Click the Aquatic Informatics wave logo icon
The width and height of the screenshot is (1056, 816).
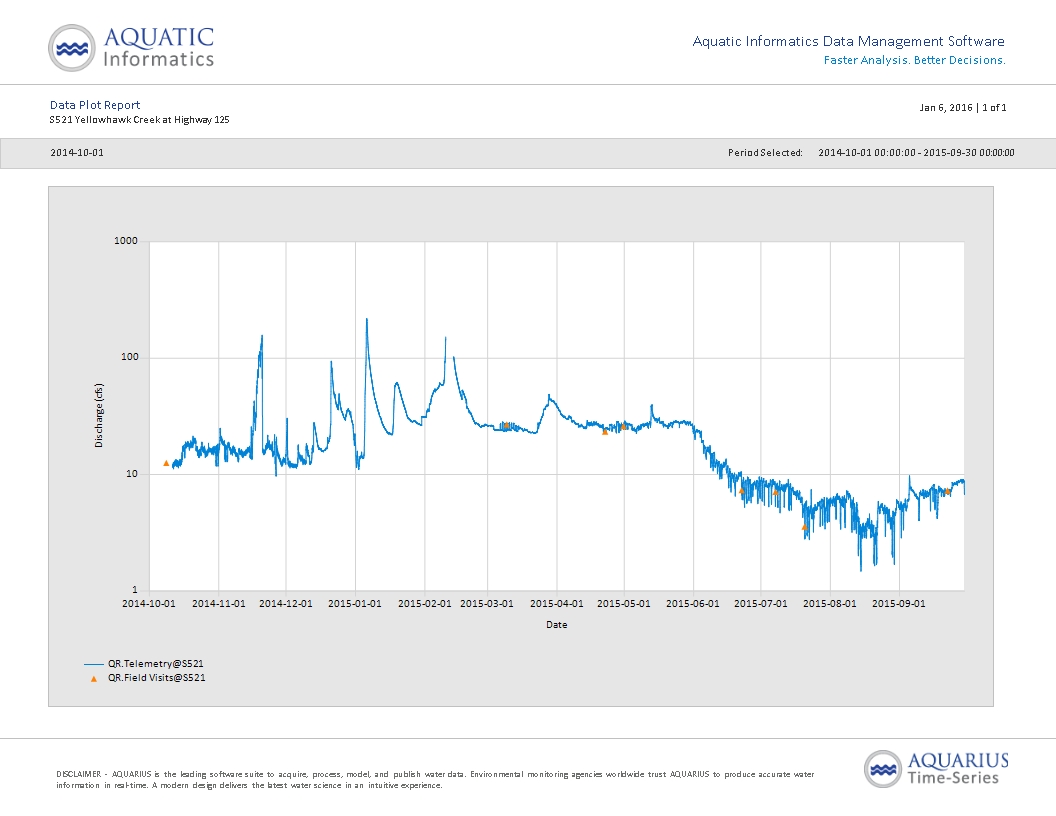pos(71,48)
